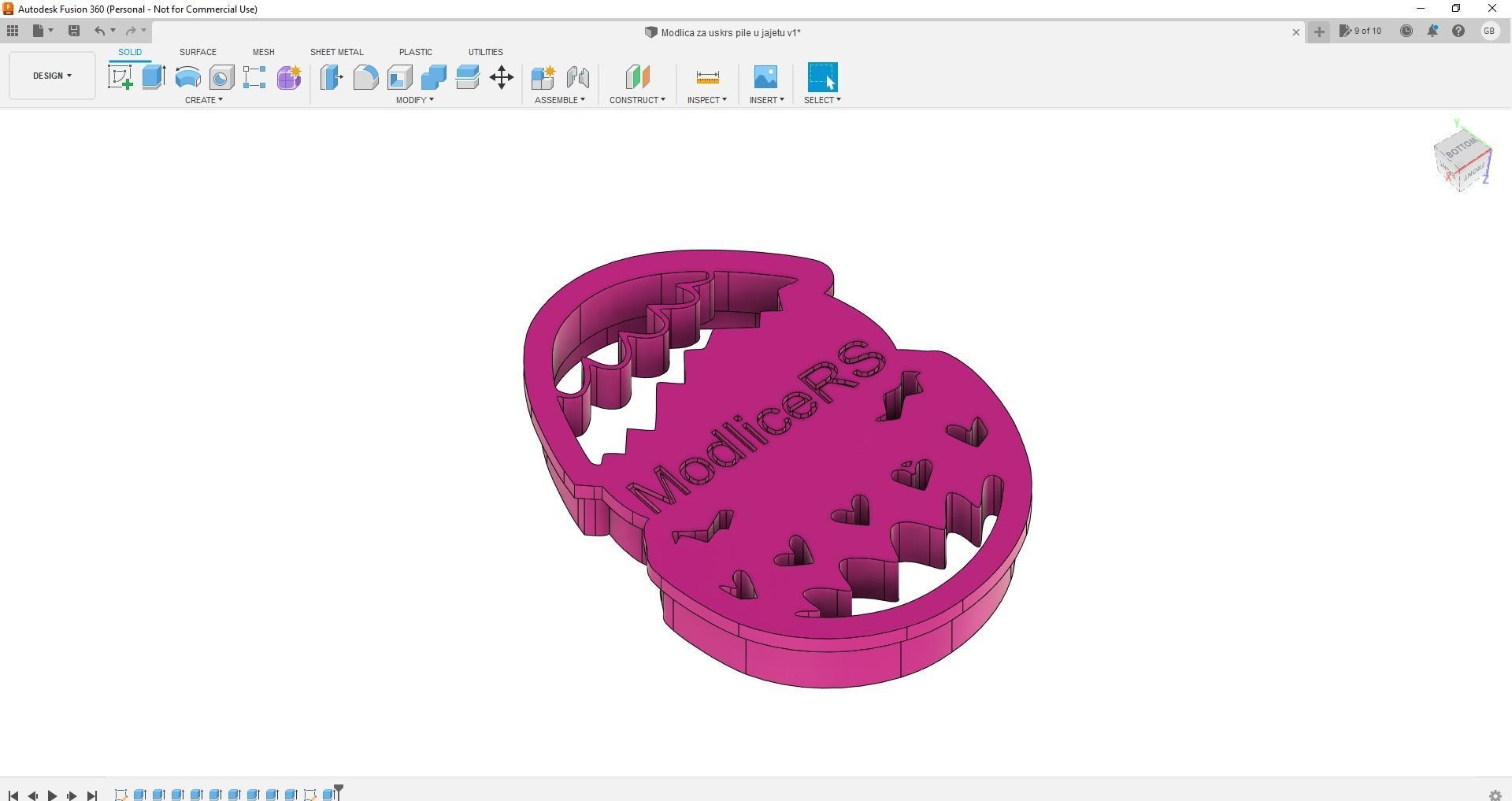Switch to the SURFACE tab
The image size is (1512, 801).
(x=198, y=52)
